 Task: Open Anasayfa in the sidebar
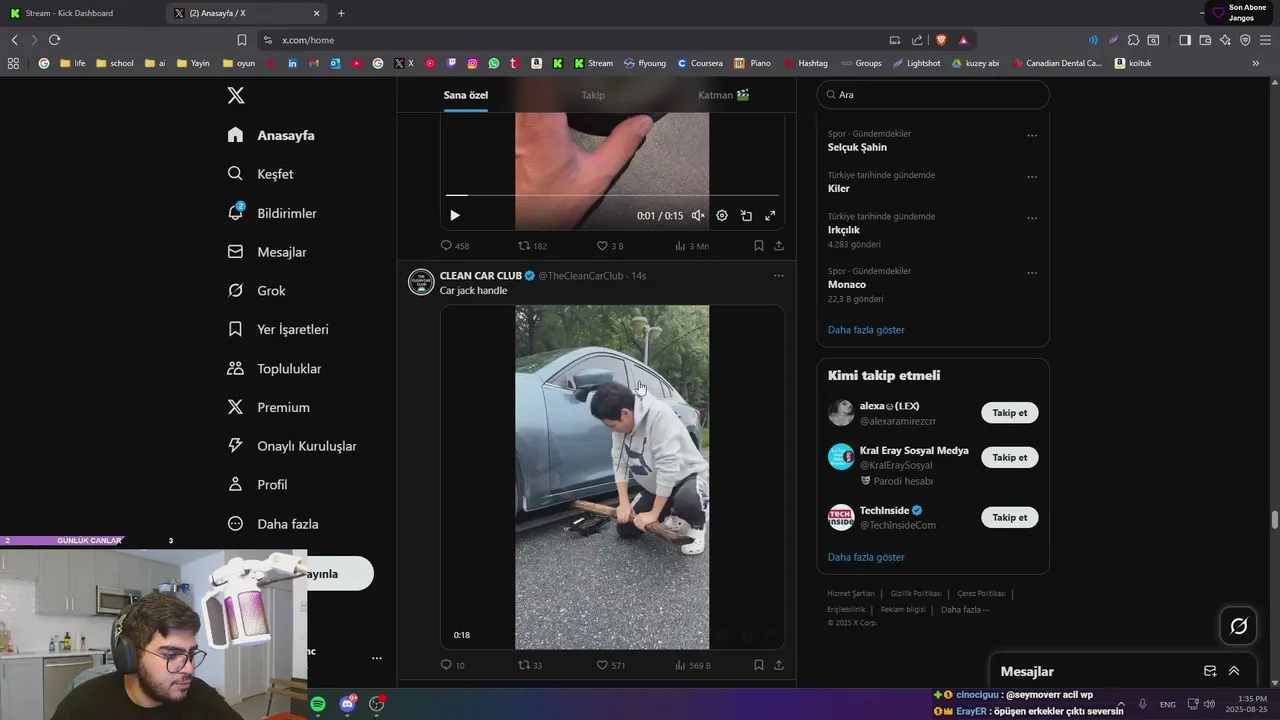pos(271,135)
